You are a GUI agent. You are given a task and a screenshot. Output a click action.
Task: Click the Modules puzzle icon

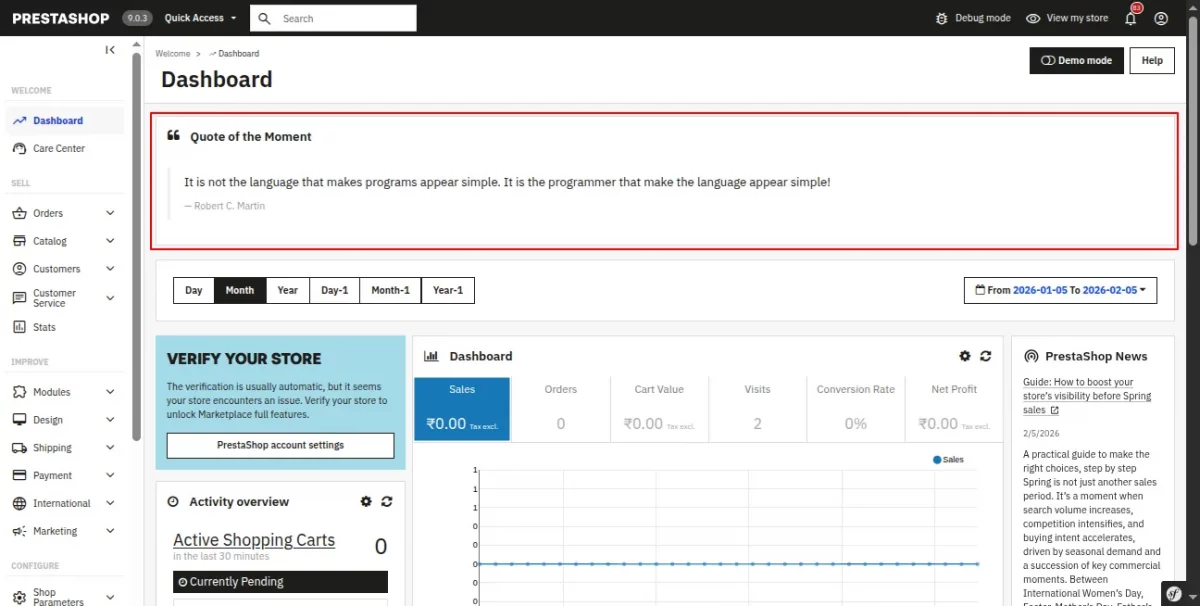coord(19,392)
